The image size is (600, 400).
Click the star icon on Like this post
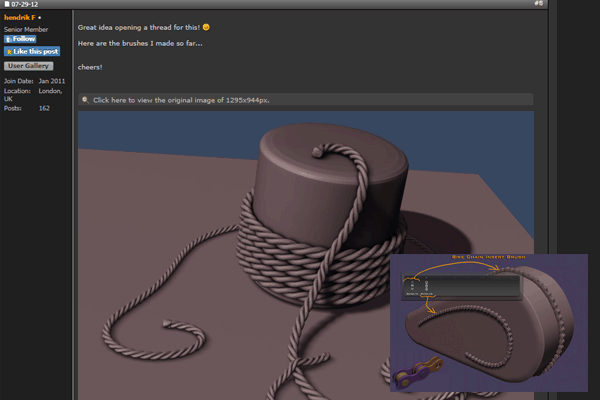point(9,51)
